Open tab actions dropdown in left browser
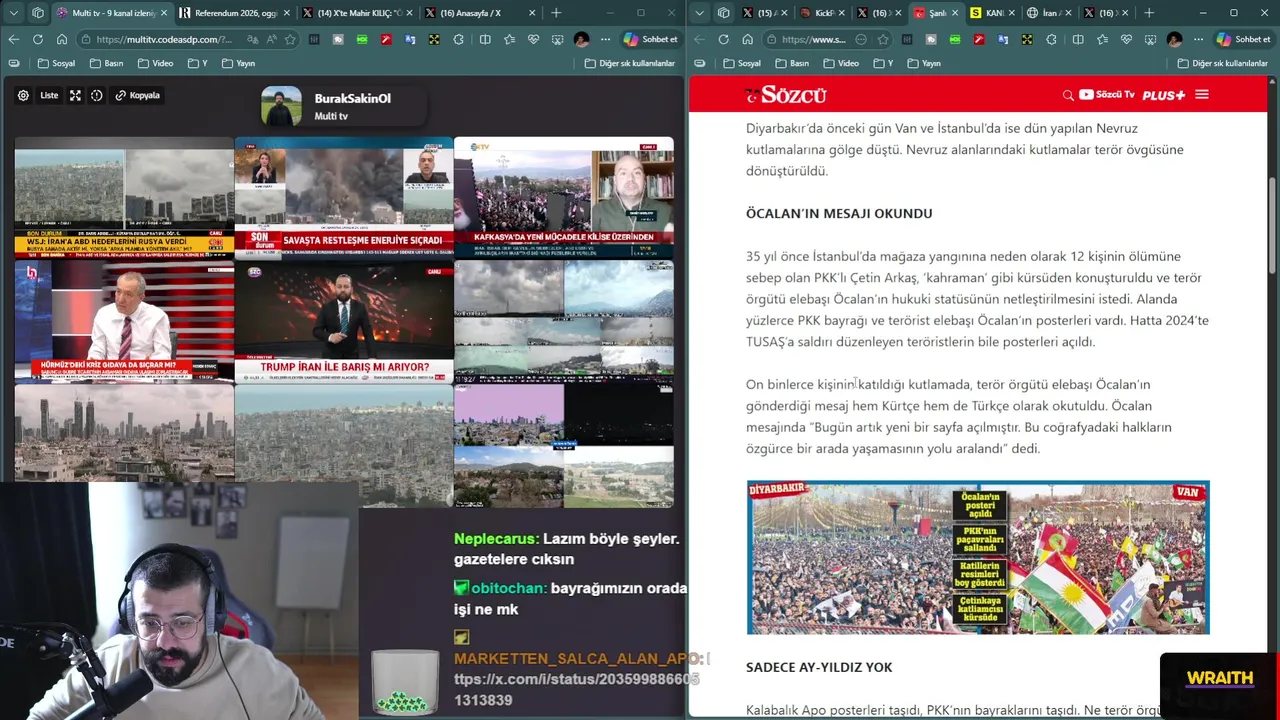1280x720 pixels. (12, 13)
